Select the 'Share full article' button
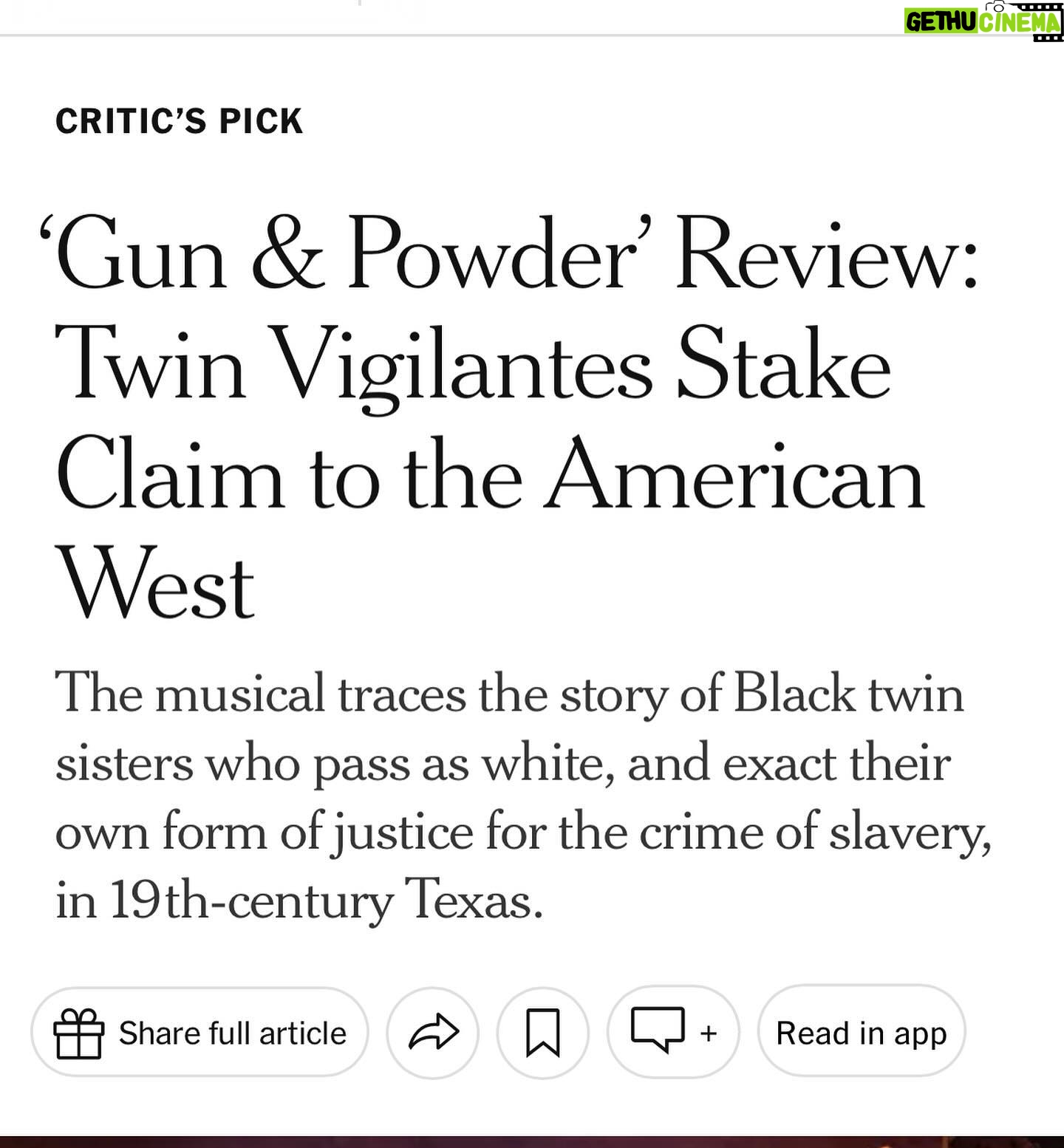Screen dimensions: 1064x1148 click(199, 1032)
